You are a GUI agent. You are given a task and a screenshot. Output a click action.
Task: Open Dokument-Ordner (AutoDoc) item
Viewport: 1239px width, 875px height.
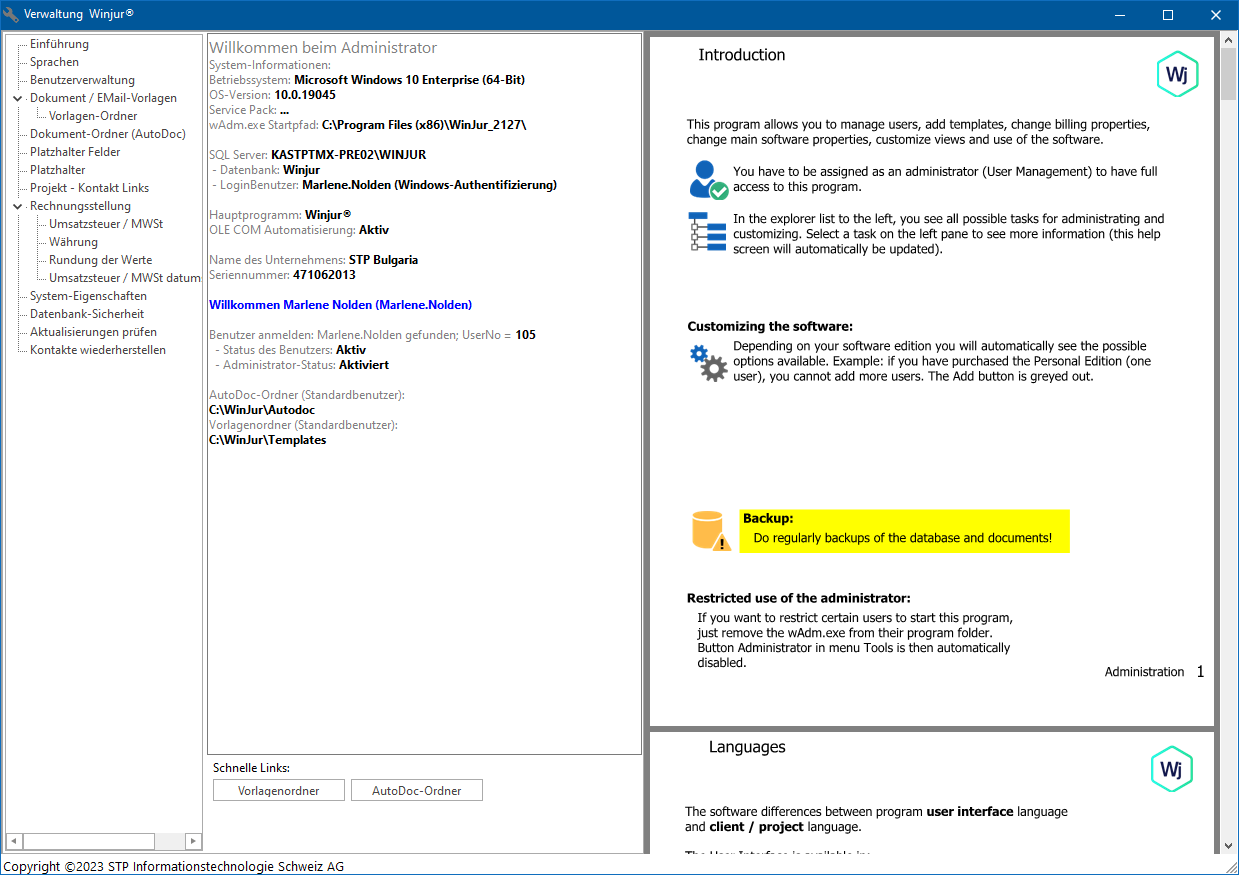tap(108, 134)
